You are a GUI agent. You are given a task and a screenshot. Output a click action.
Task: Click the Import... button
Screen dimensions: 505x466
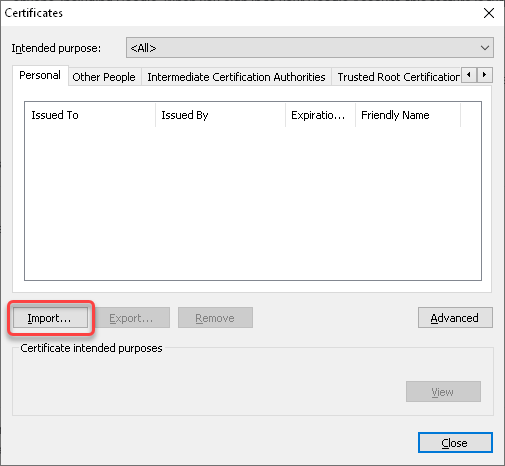click(x=50, y=318)
